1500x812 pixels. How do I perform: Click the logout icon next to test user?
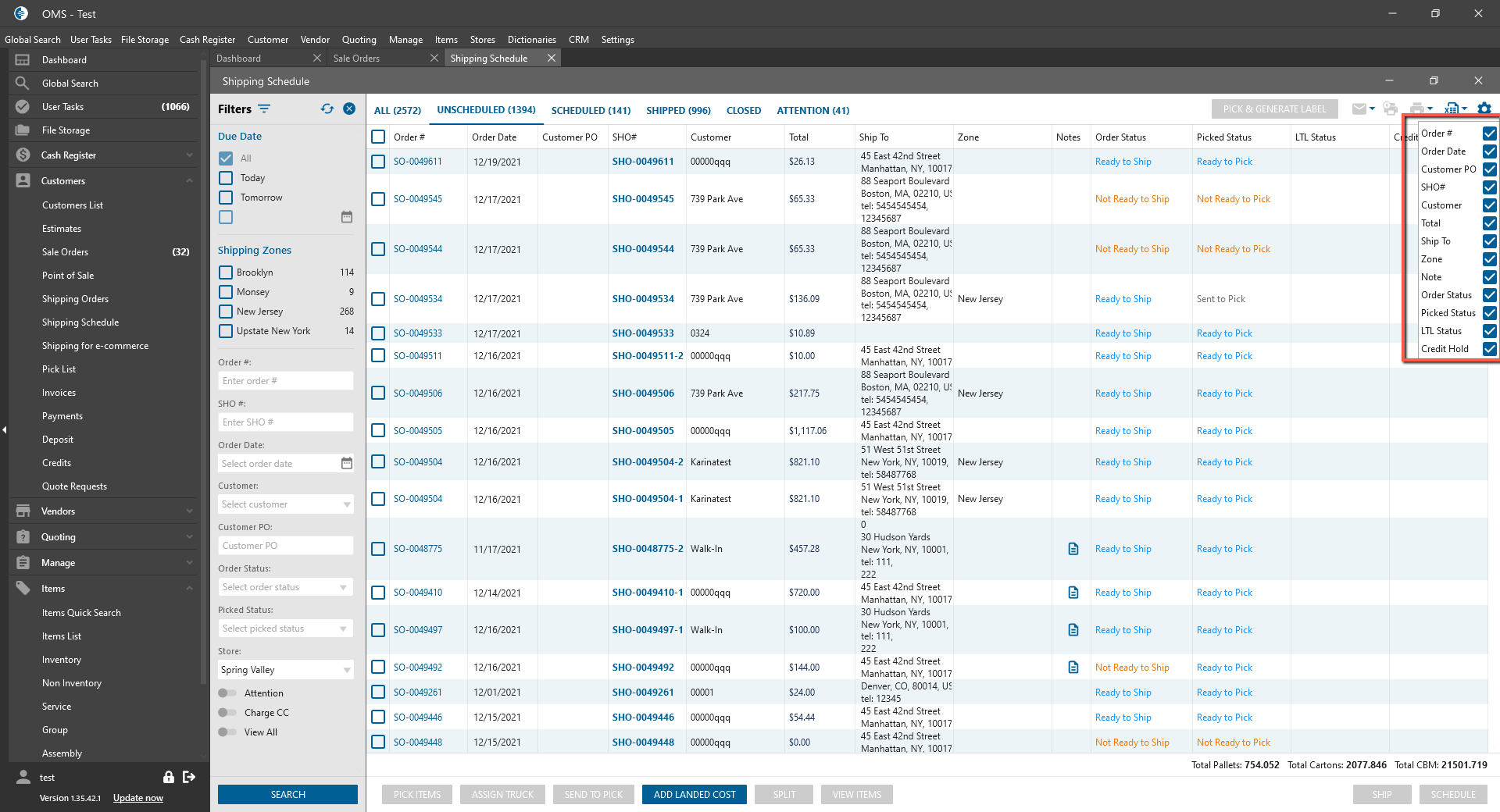click(x=189, y=777)
